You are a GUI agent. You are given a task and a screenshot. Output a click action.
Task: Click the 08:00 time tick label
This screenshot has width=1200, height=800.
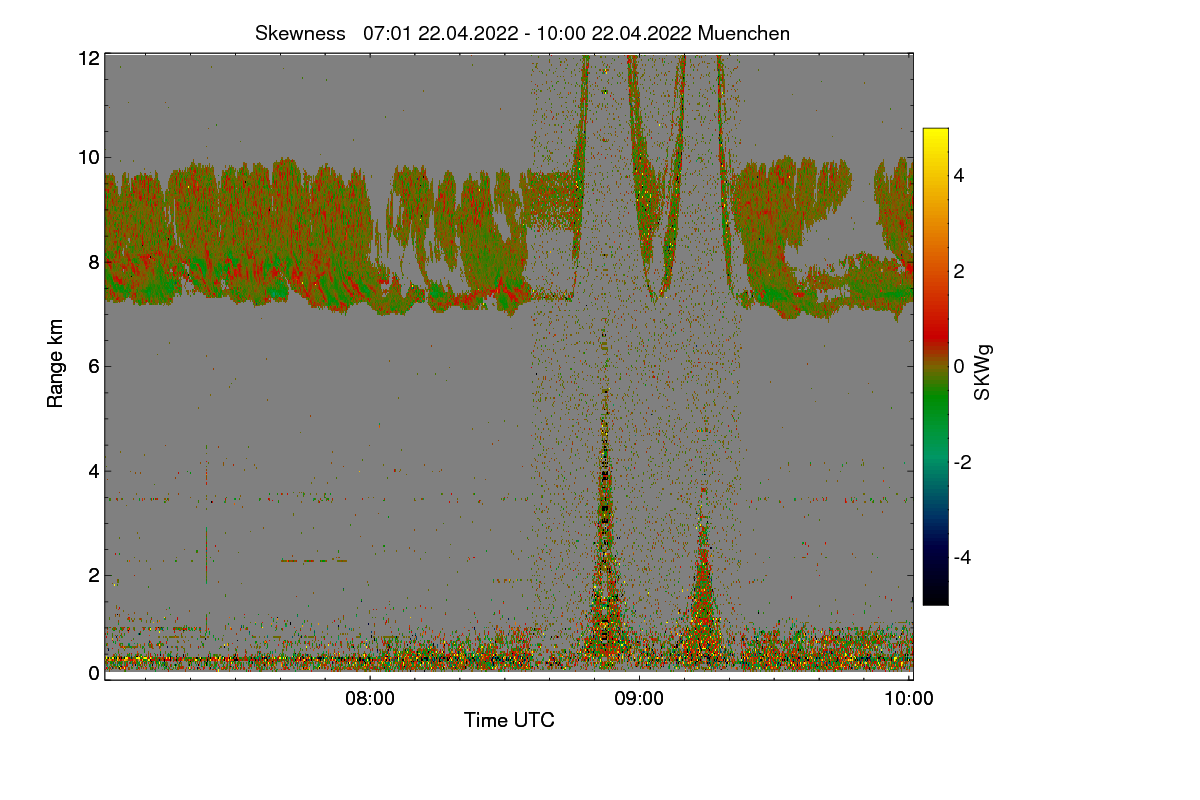(x=369, y=699)
